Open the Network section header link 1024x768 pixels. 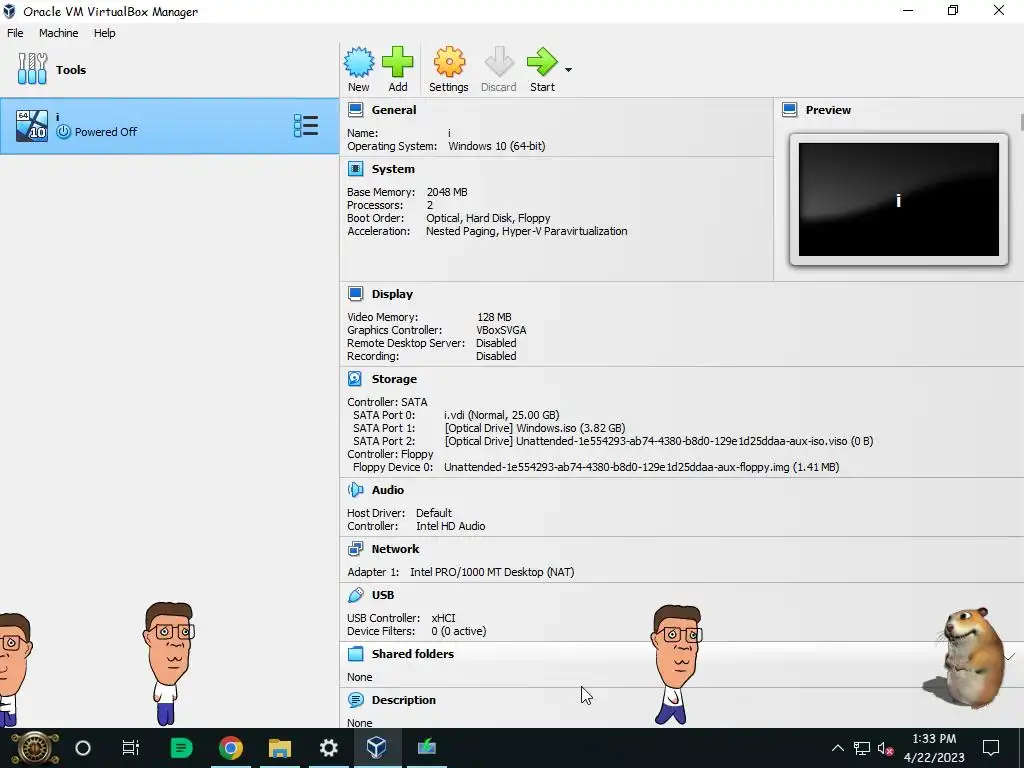(396, 549)
